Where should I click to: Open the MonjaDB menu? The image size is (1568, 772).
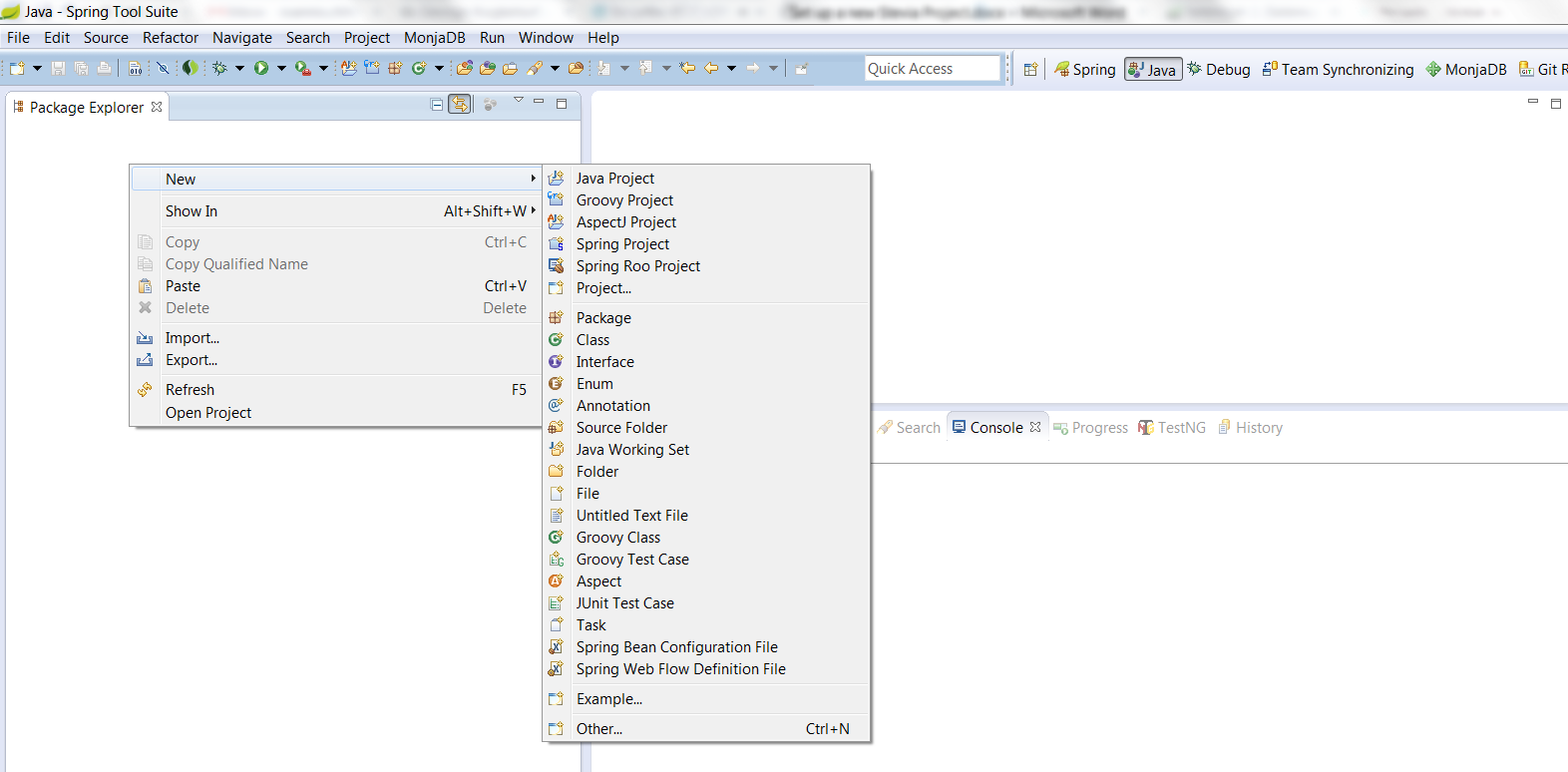pyautogui.click(x=435, y=37)
